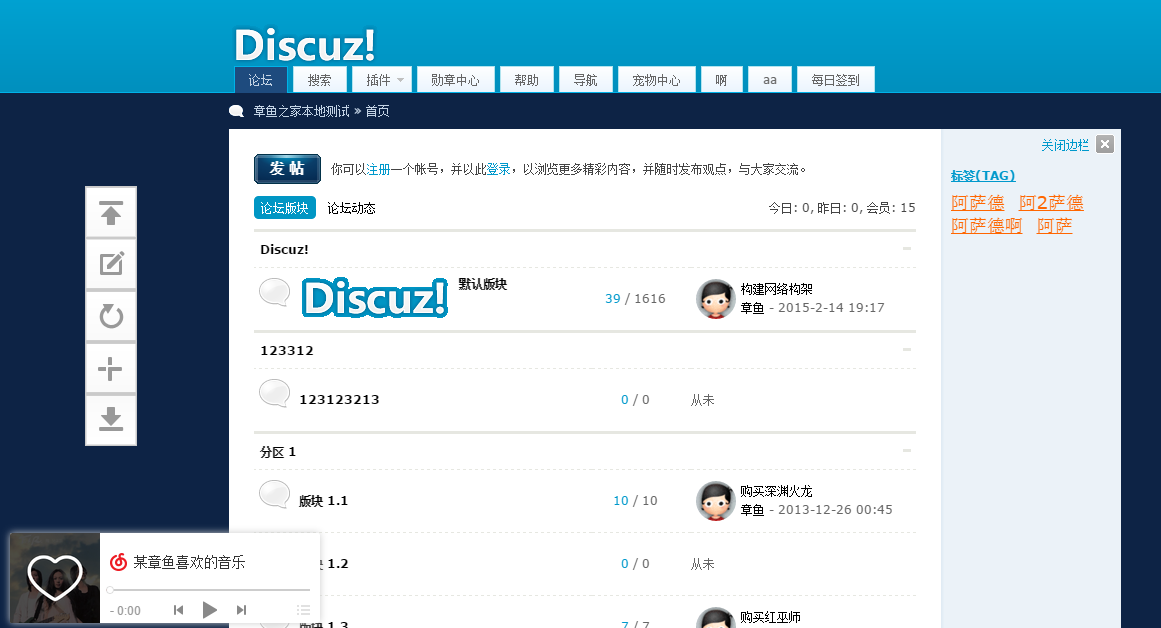
Task: Open the 搜索 navigation tab
Action: [319, 79]
